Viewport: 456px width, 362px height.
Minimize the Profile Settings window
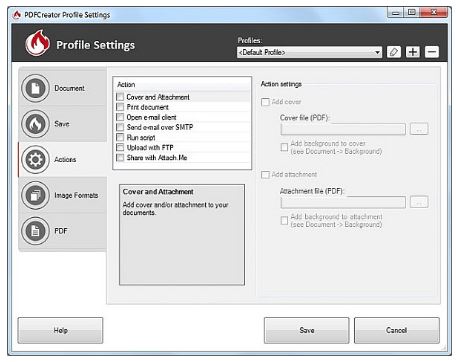(x=395, y=13)
